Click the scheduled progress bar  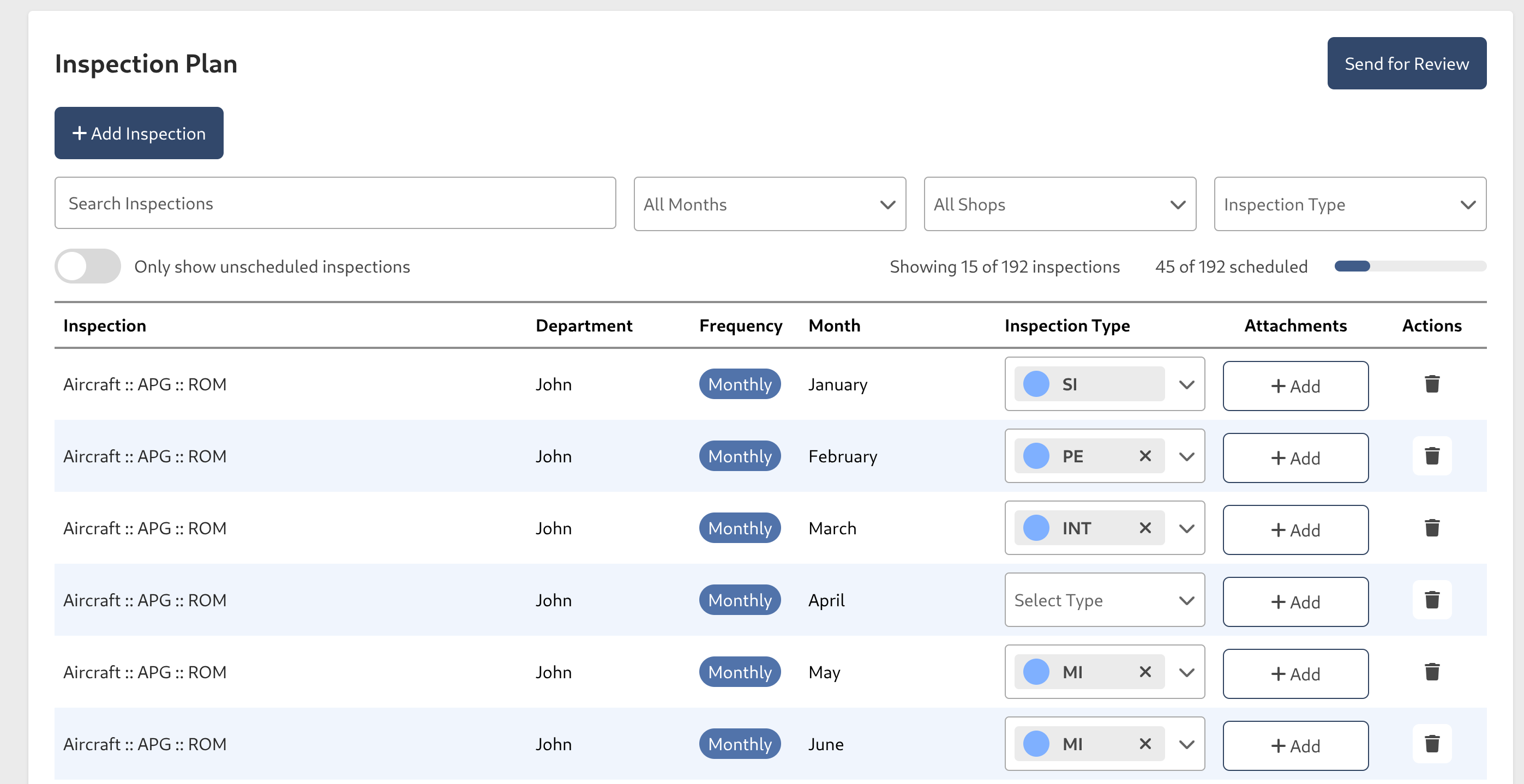1409,266
